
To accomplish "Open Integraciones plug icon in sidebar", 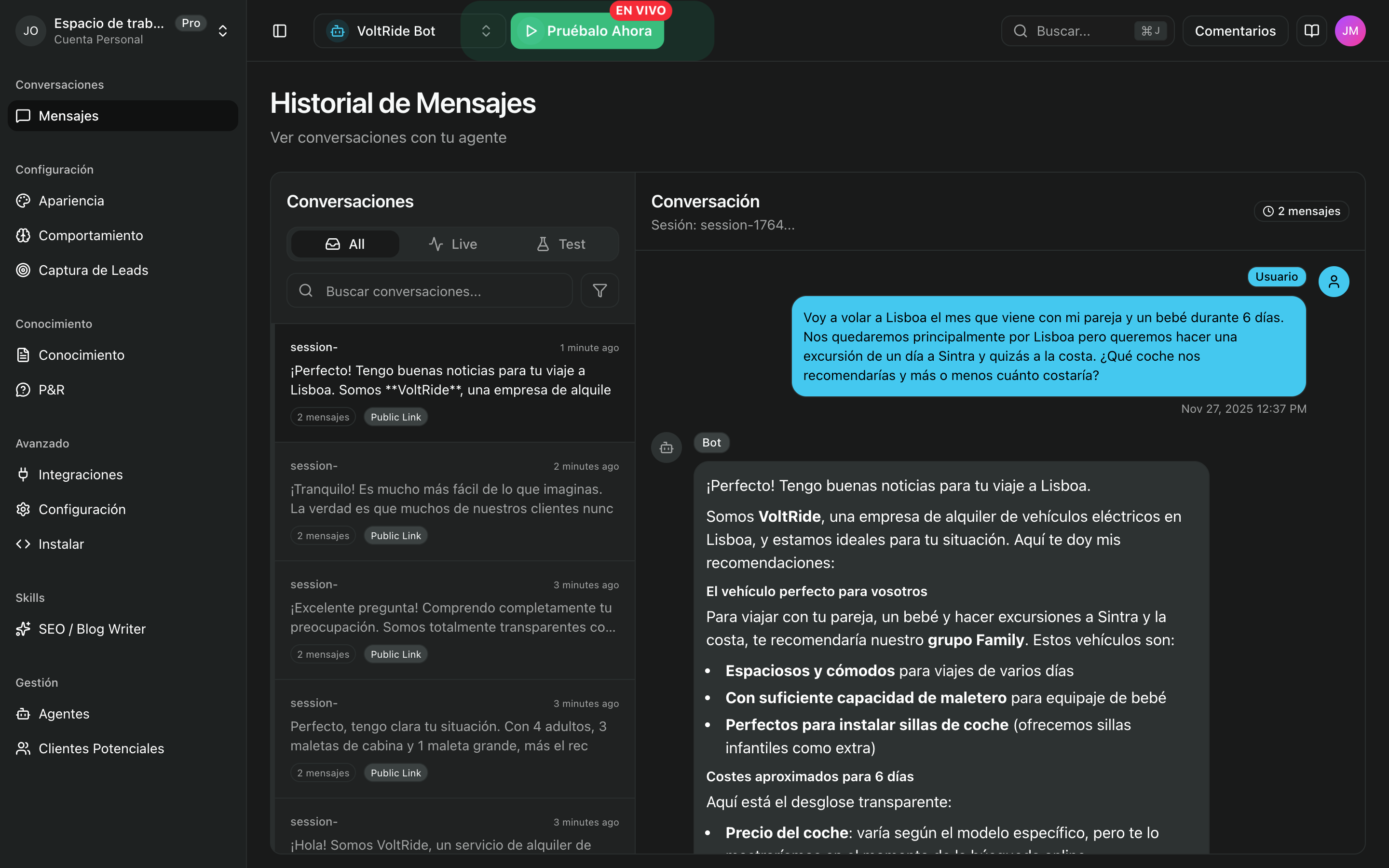I will 23,475.
